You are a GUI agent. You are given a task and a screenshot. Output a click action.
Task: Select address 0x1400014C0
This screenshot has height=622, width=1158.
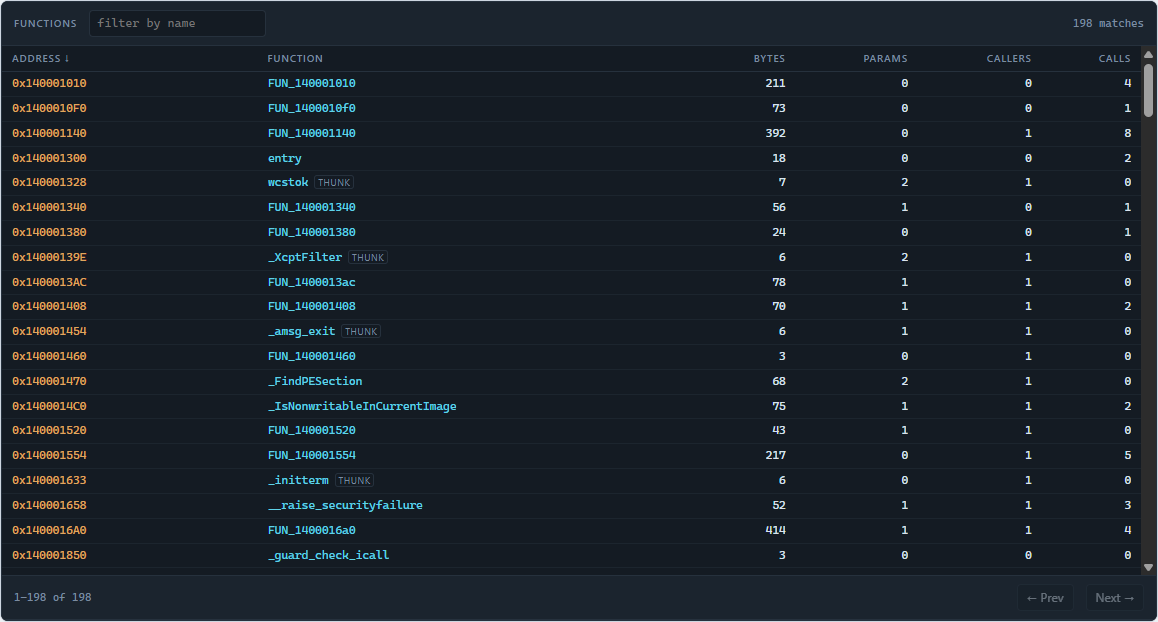click(x=49, y=406)
